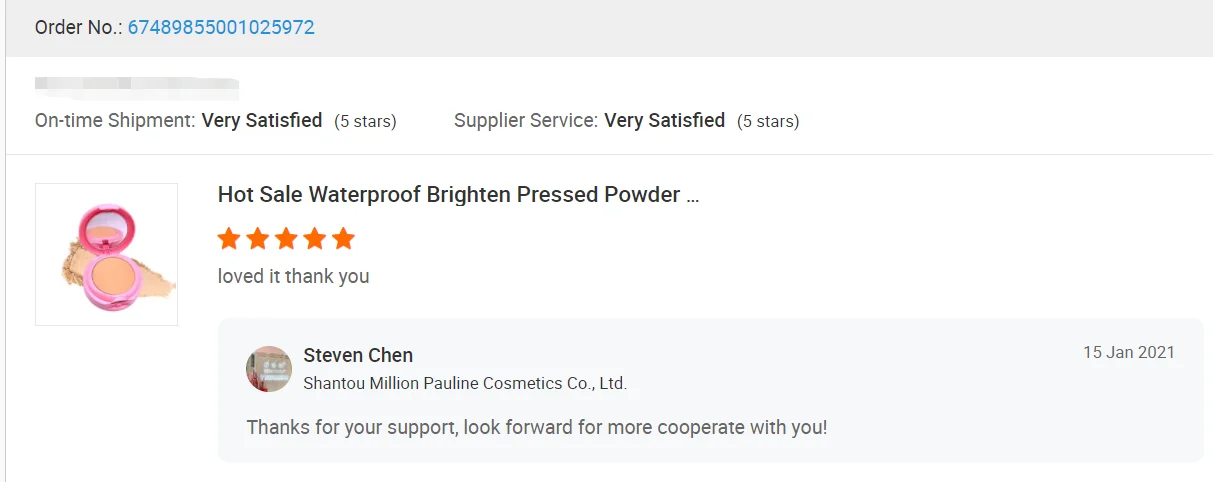Click the third orange rating star

tap(286, 239)
